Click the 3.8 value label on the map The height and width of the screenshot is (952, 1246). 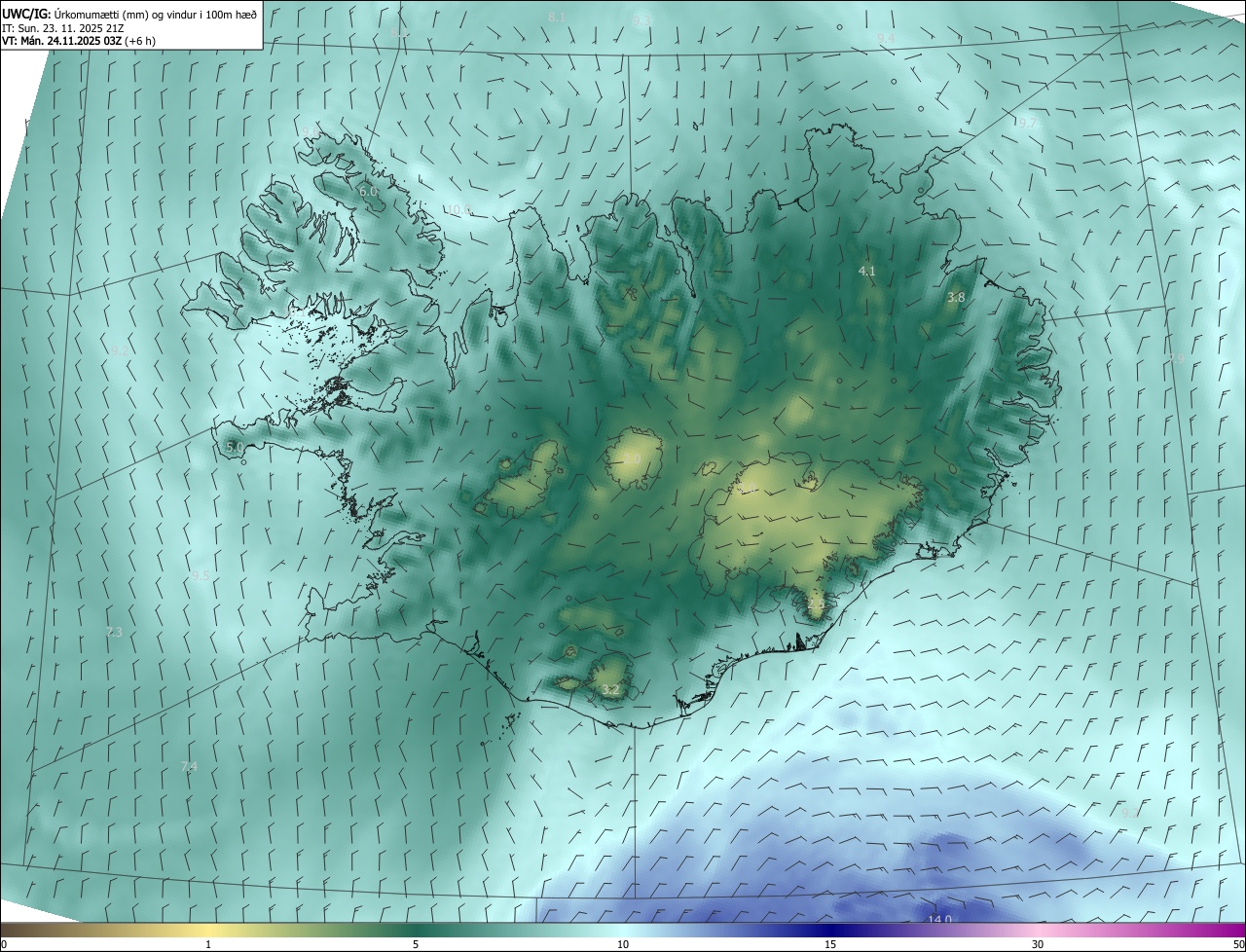coord(956,297)
